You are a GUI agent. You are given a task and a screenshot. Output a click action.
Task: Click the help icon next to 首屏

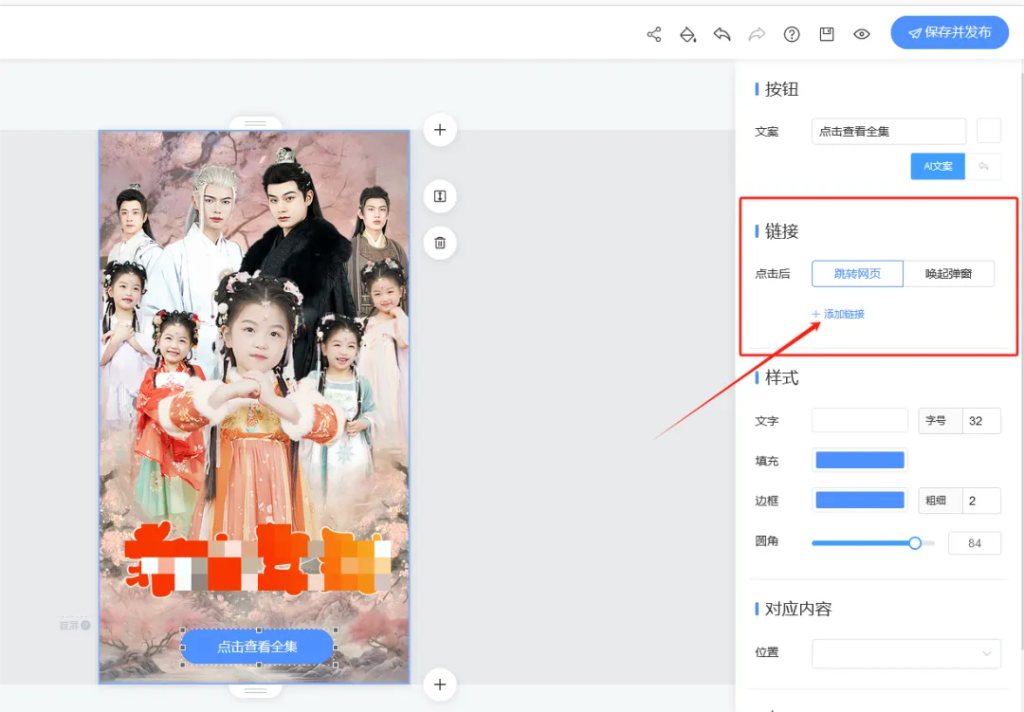pos(86,626)
